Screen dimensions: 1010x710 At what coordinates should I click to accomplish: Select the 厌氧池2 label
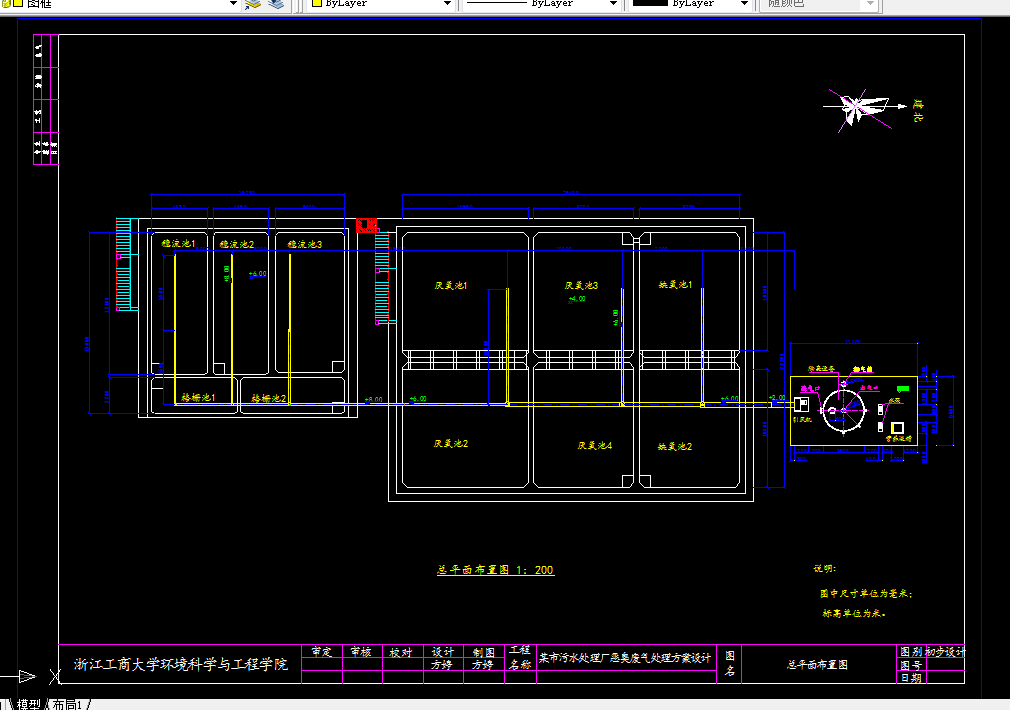(451, 443)
